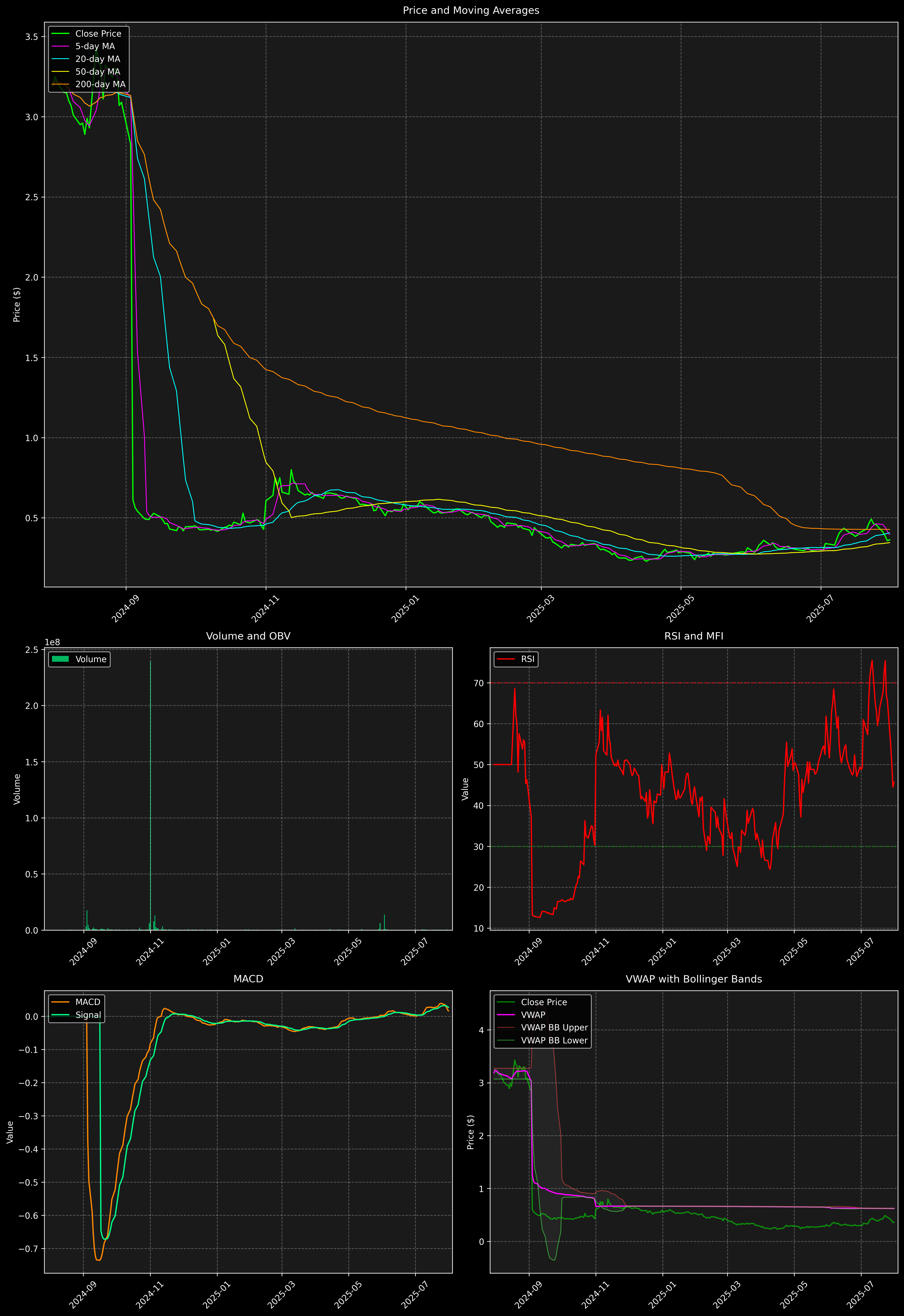This screenshot has width=904, height=1316.
Task: Click the '1e8' scale label above the volume axis
Action: pos(52,642)
